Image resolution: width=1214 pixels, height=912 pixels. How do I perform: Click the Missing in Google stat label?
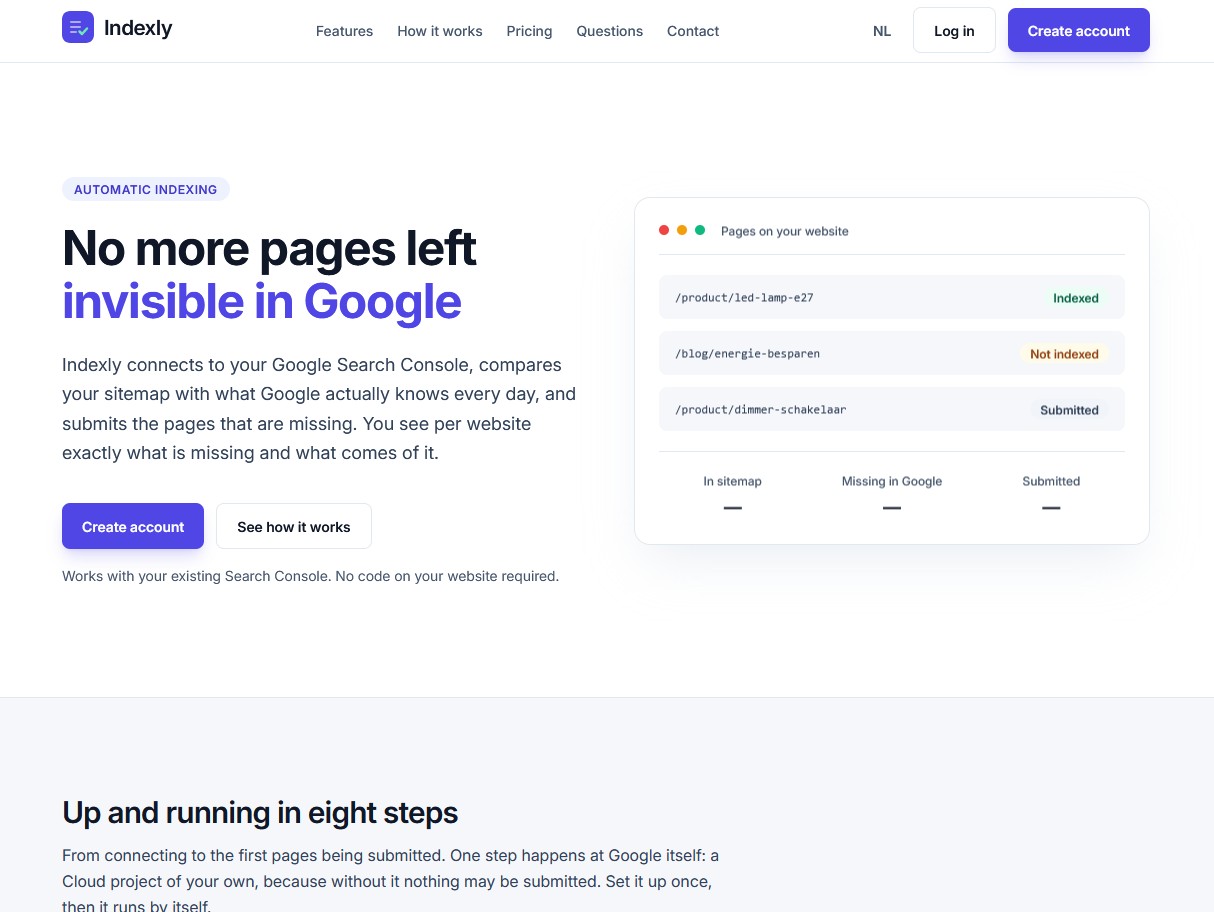tap(892, 481)
